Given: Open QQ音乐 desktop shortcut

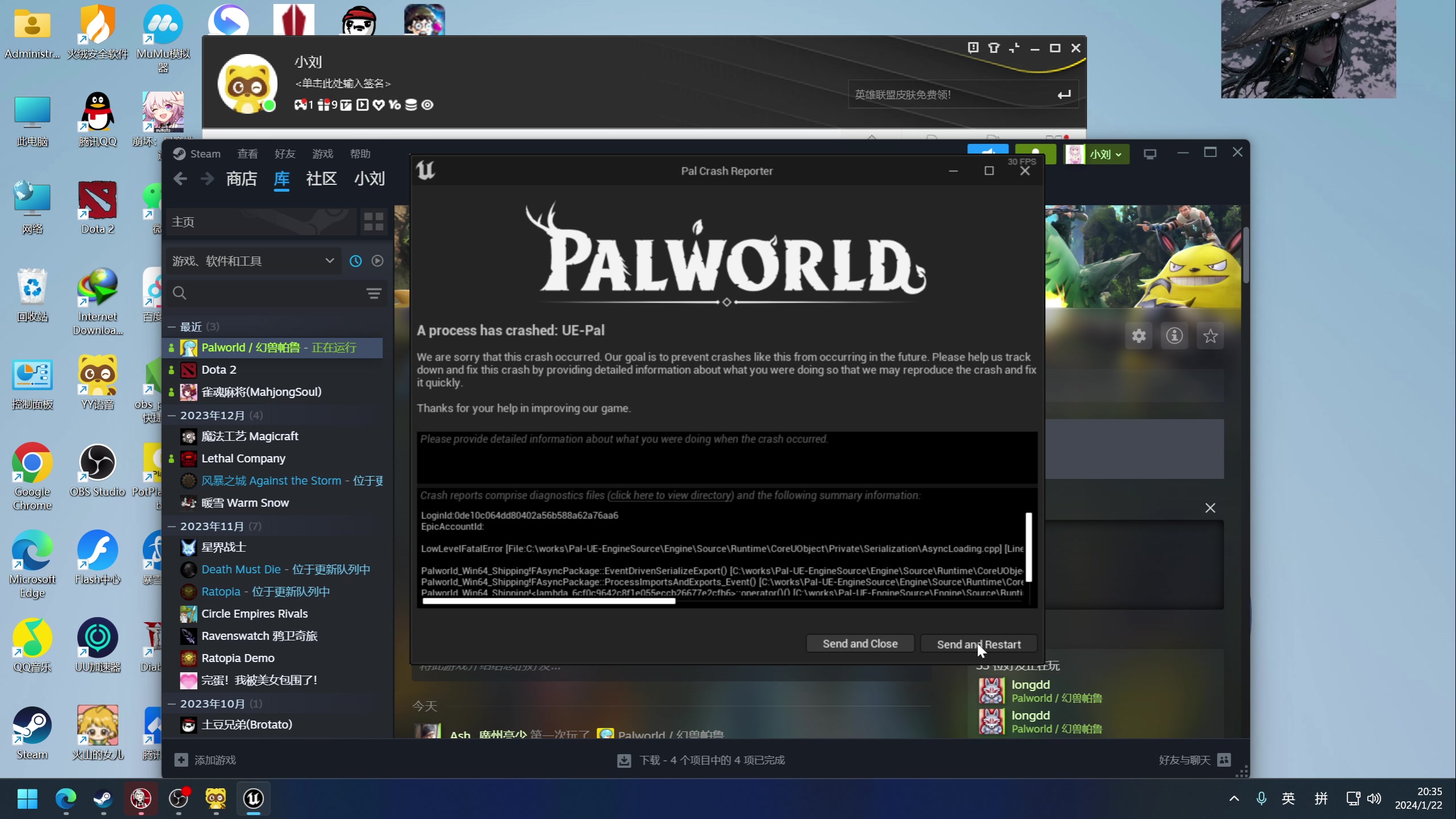Looking at the screenshot, I should [x=32, y=646].
